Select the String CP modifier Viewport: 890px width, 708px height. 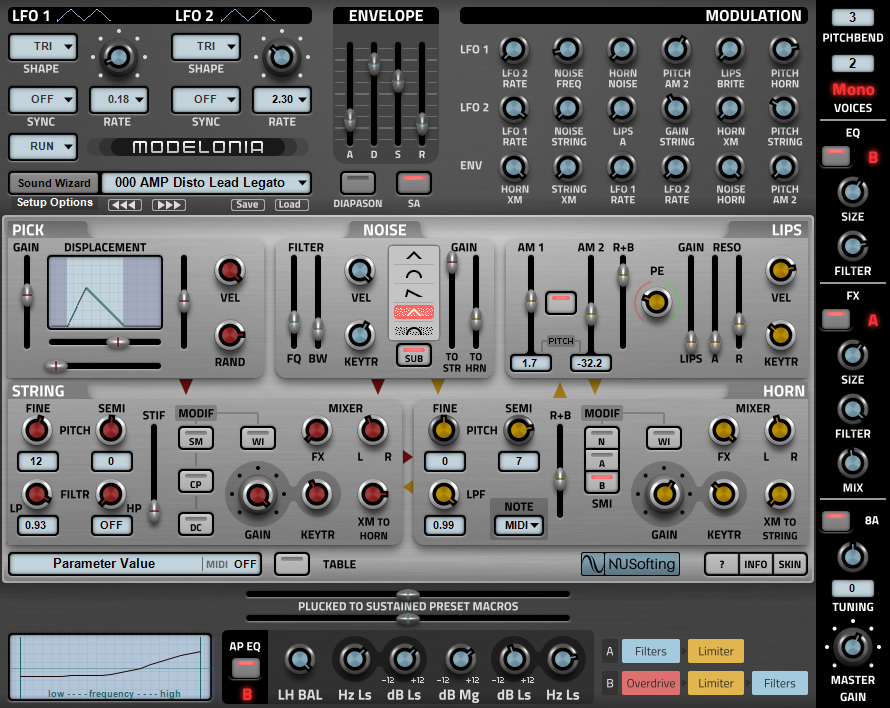pos(196,483)
